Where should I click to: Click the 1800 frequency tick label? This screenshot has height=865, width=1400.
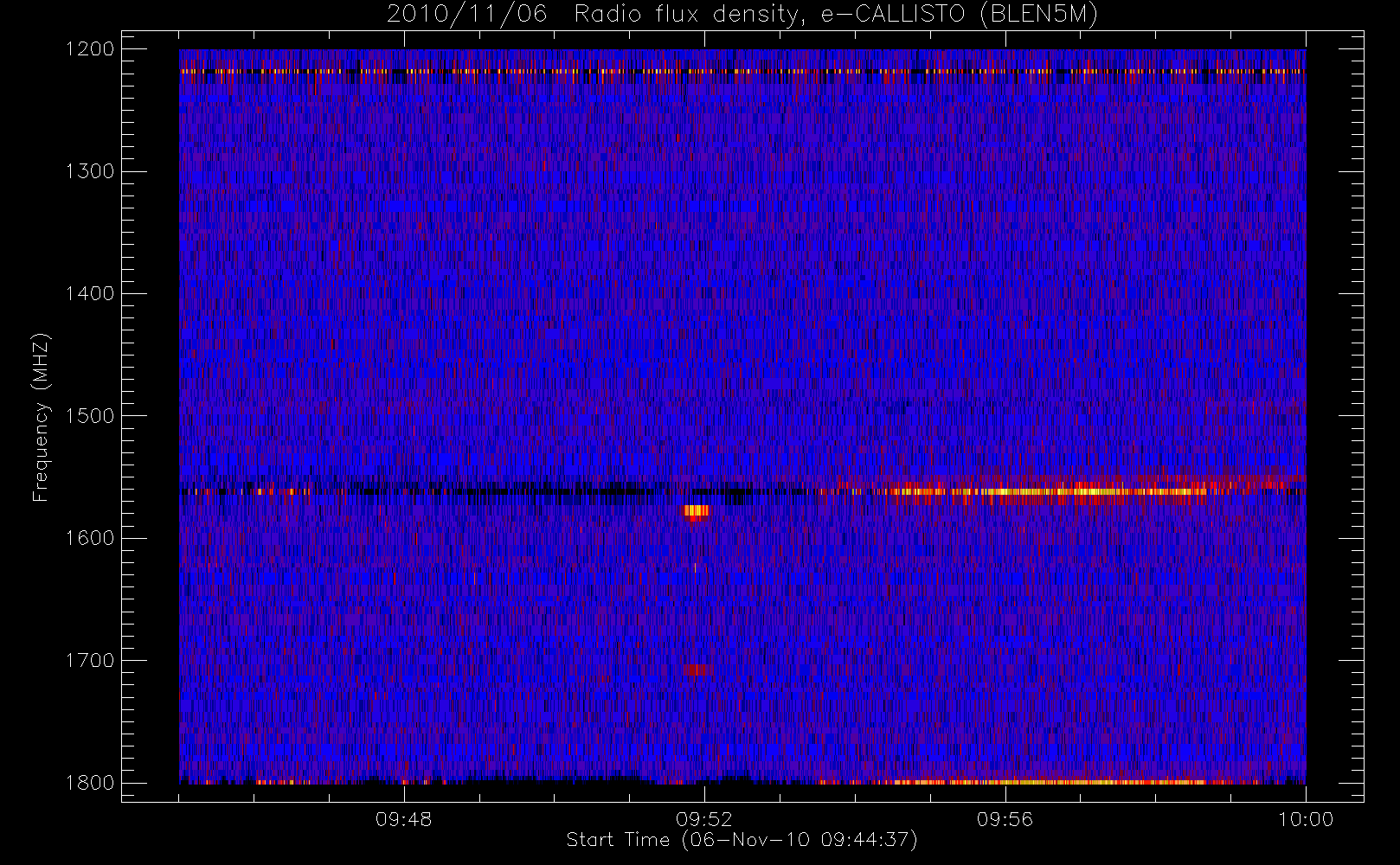click(90, 783)
